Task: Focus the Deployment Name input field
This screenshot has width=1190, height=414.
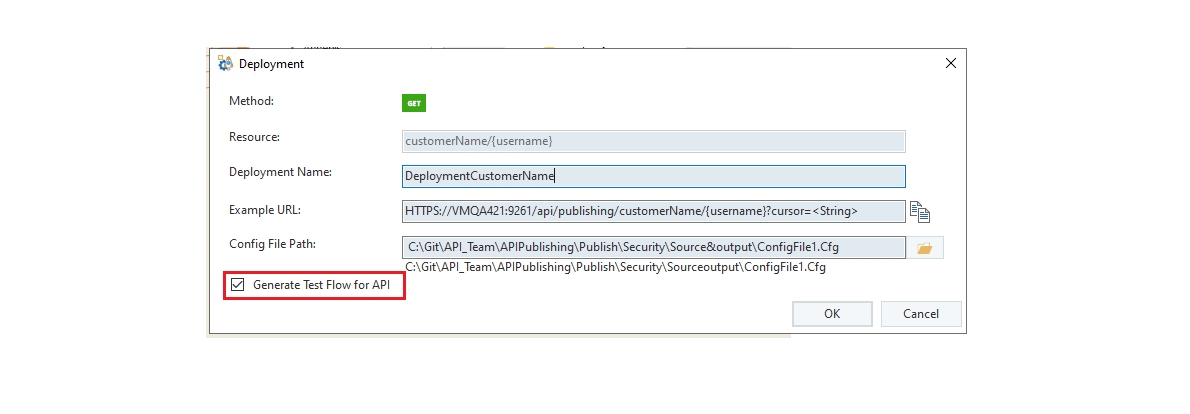Action: (x=653, y=176)
